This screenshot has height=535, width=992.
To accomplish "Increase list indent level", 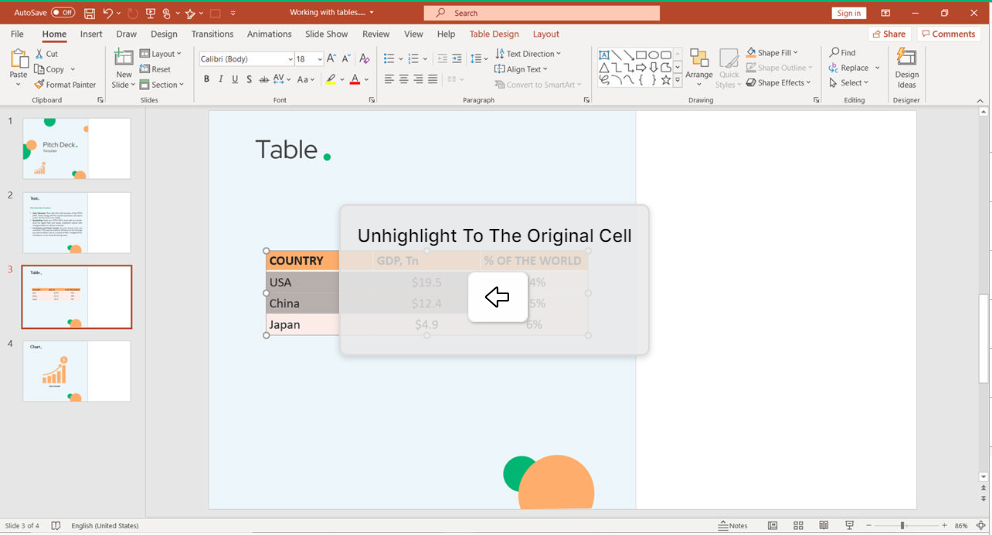I will pyautogui.click(x=457, y=58).
